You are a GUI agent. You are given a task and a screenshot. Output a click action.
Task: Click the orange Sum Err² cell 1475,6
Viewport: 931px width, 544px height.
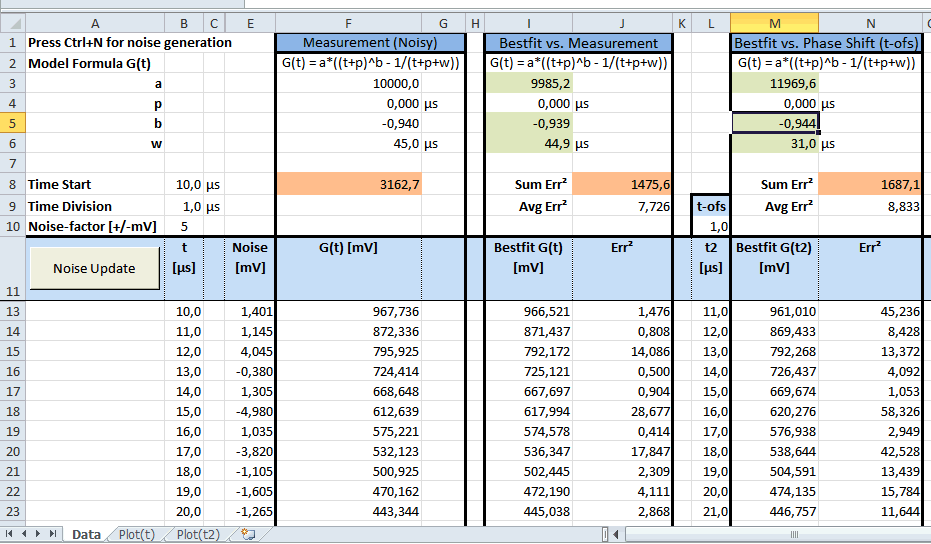tap(622, 184)
